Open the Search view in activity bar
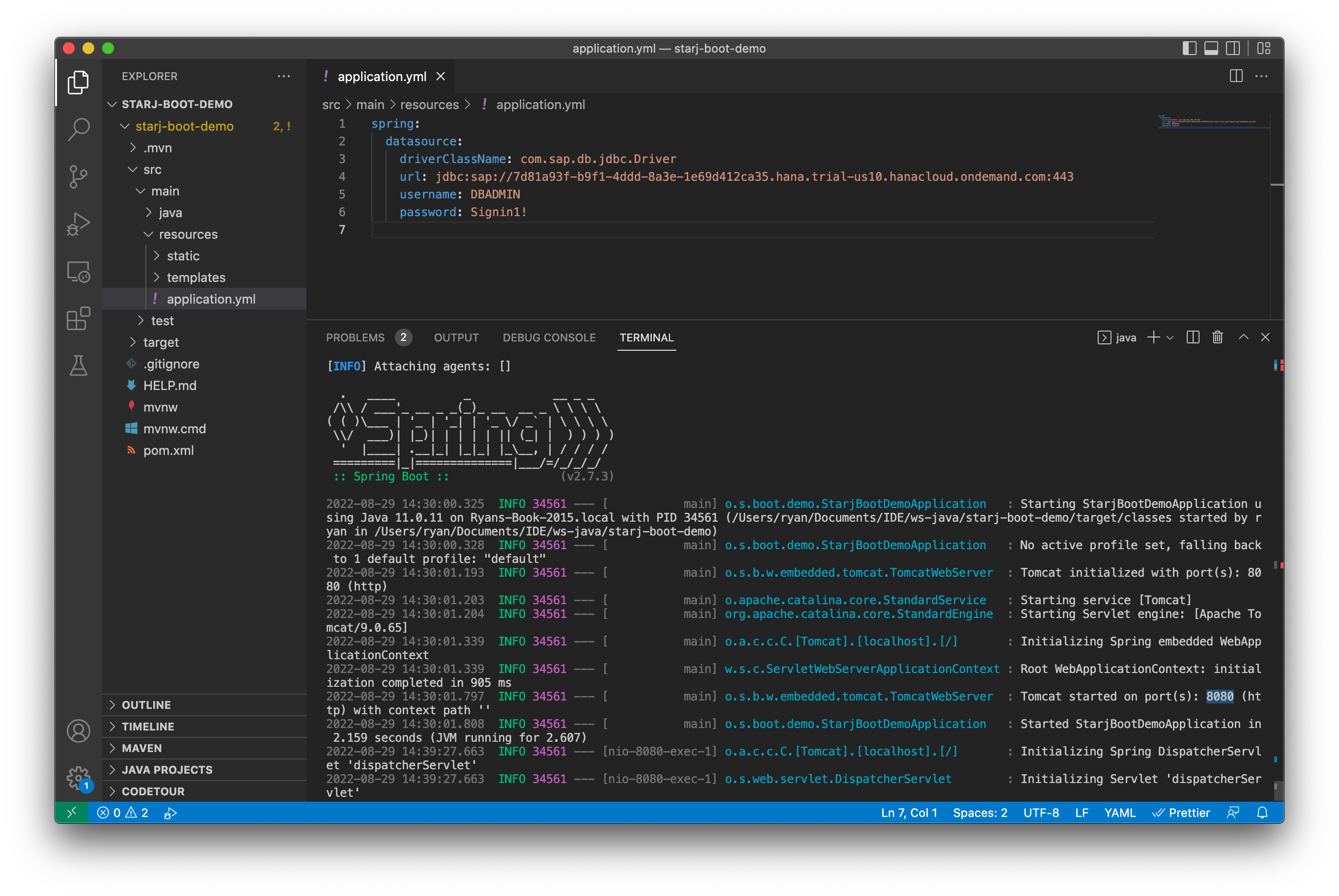Image resolution: width=1339 pixels, height=896 pixels. pos(78,129)
